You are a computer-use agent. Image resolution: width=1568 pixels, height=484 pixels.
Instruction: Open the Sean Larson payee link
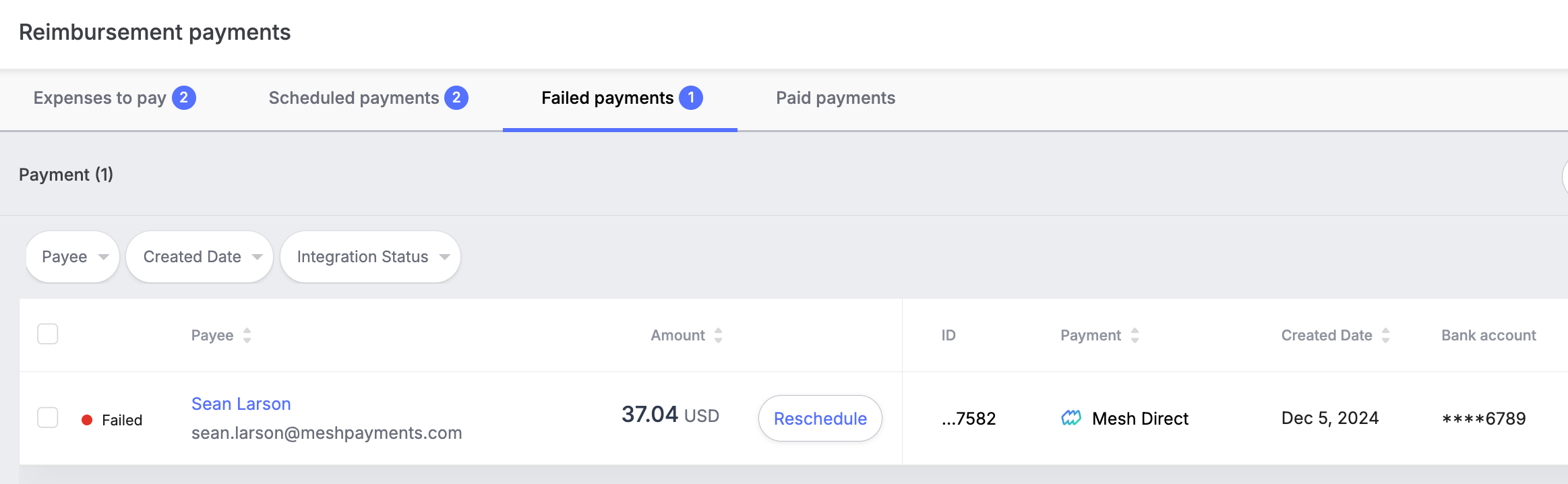tap(241, 404)
